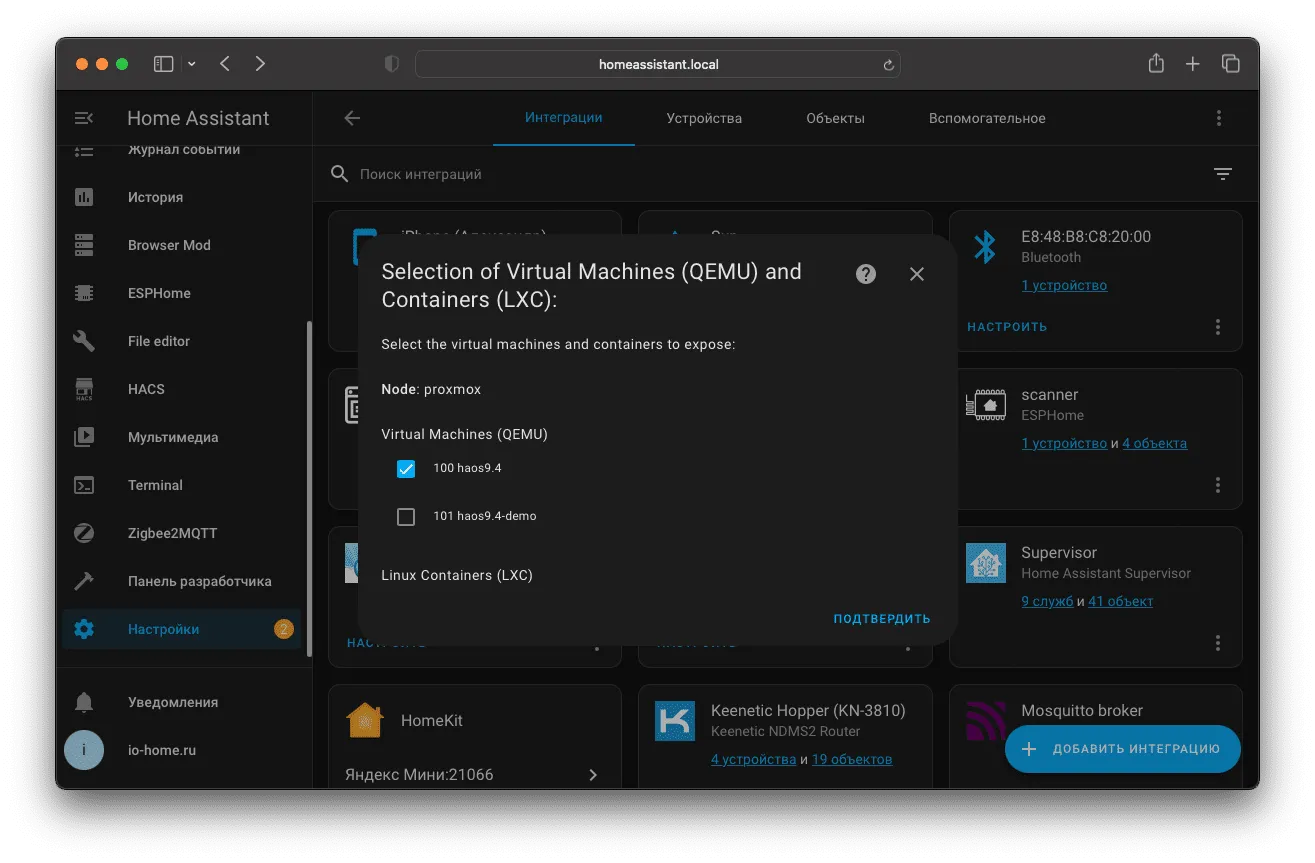Open the Bluetooth card's three-dot menu
Viewport: 1315px width, 863px height.
[1218, 327]
